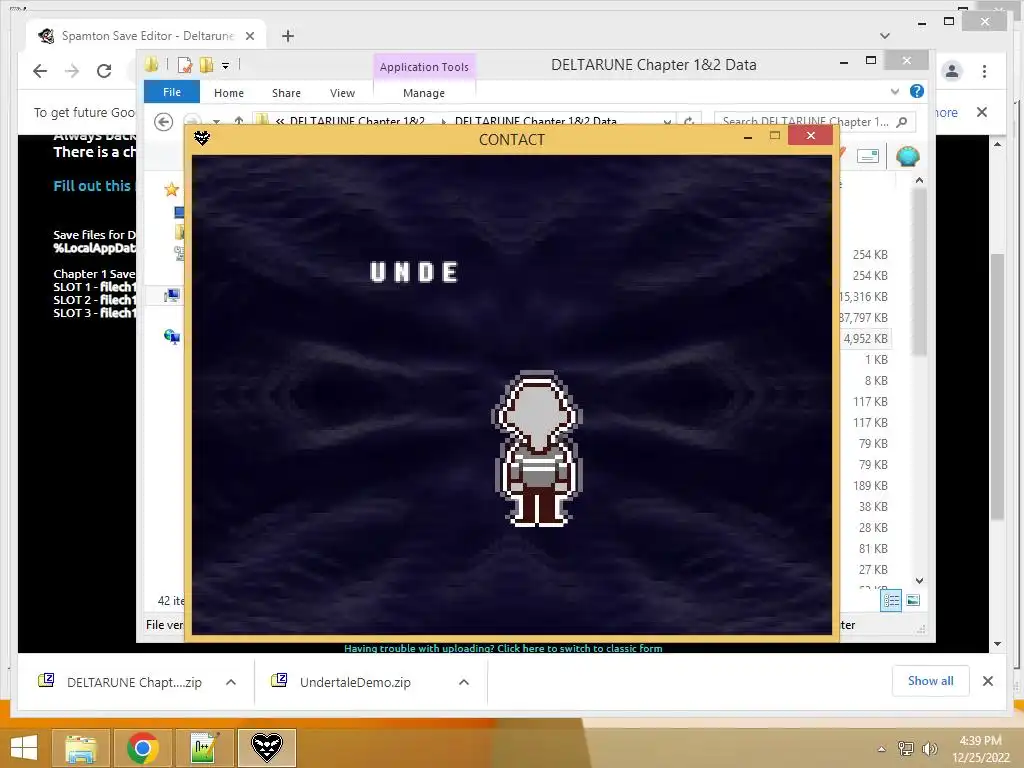Click the classic form upload link
Screen dimensions: 1024x768
tap(503, 648)
